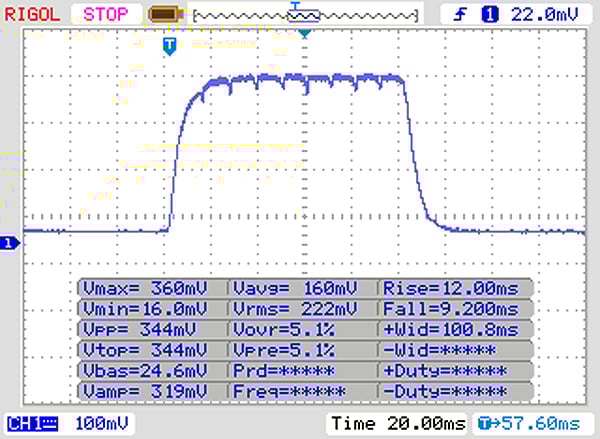Click the 57.60ms trigger offset readout
Viewport: 600px width, 439px height.
coord(529,424)
